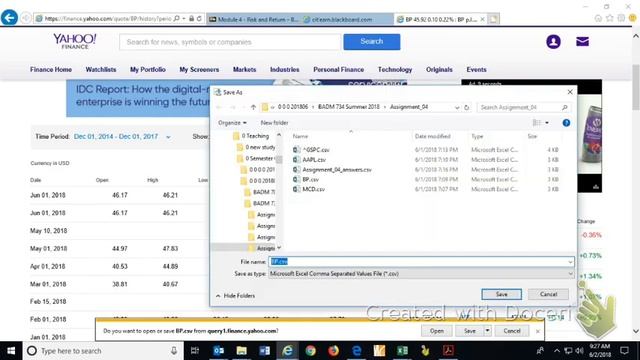Click Cancel in the download notification bar

click(512, 331)
